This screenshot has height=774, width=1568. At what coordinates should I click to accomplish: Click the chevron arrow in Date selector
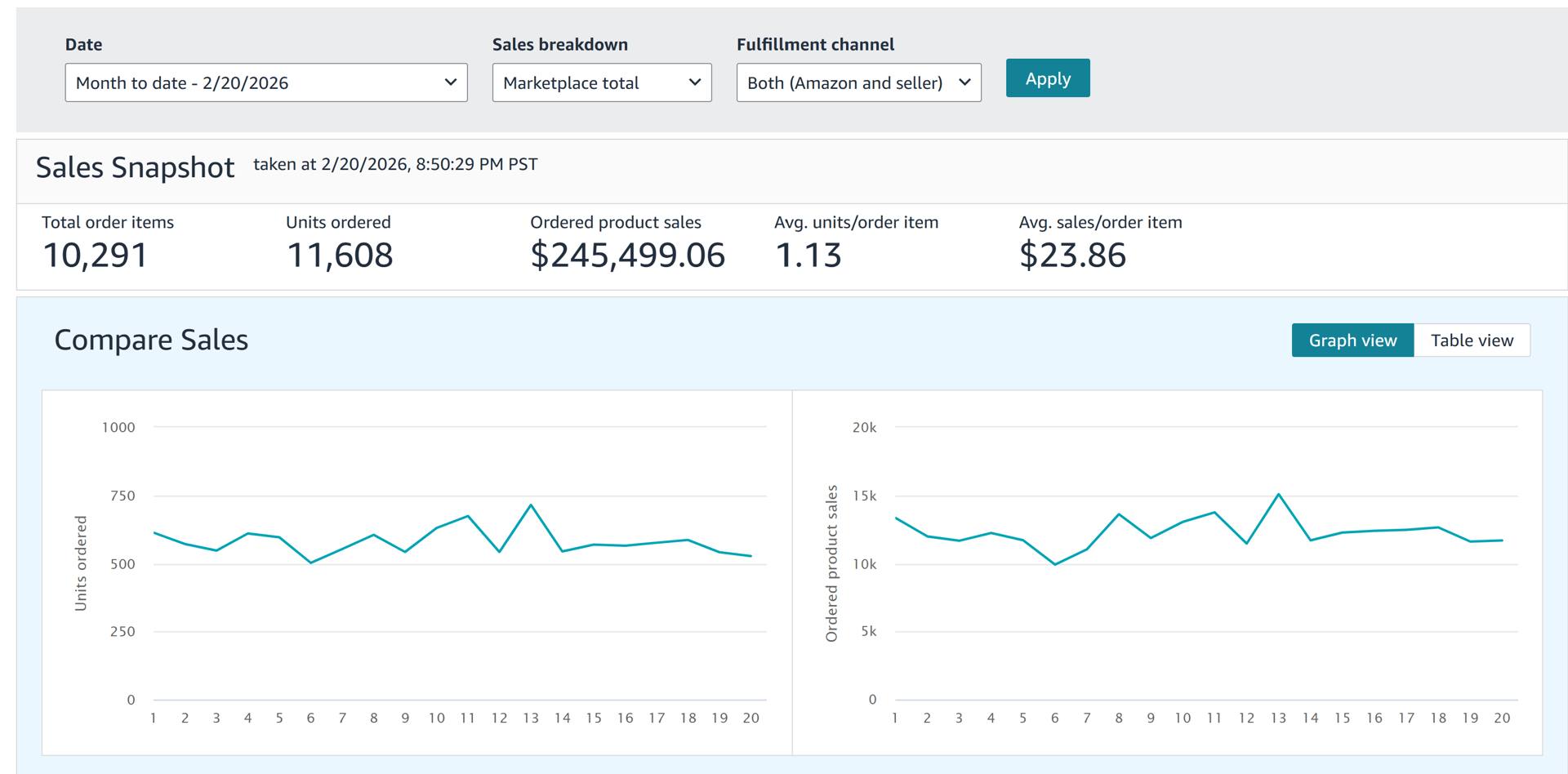click(x=450, y=82)
